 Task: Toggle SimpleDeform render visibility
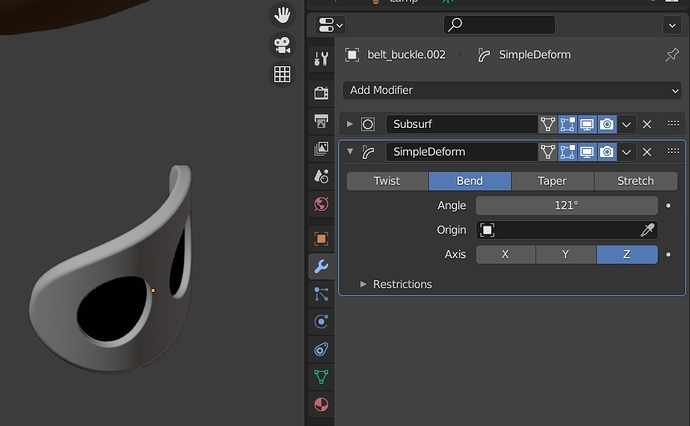click(607, 152)
